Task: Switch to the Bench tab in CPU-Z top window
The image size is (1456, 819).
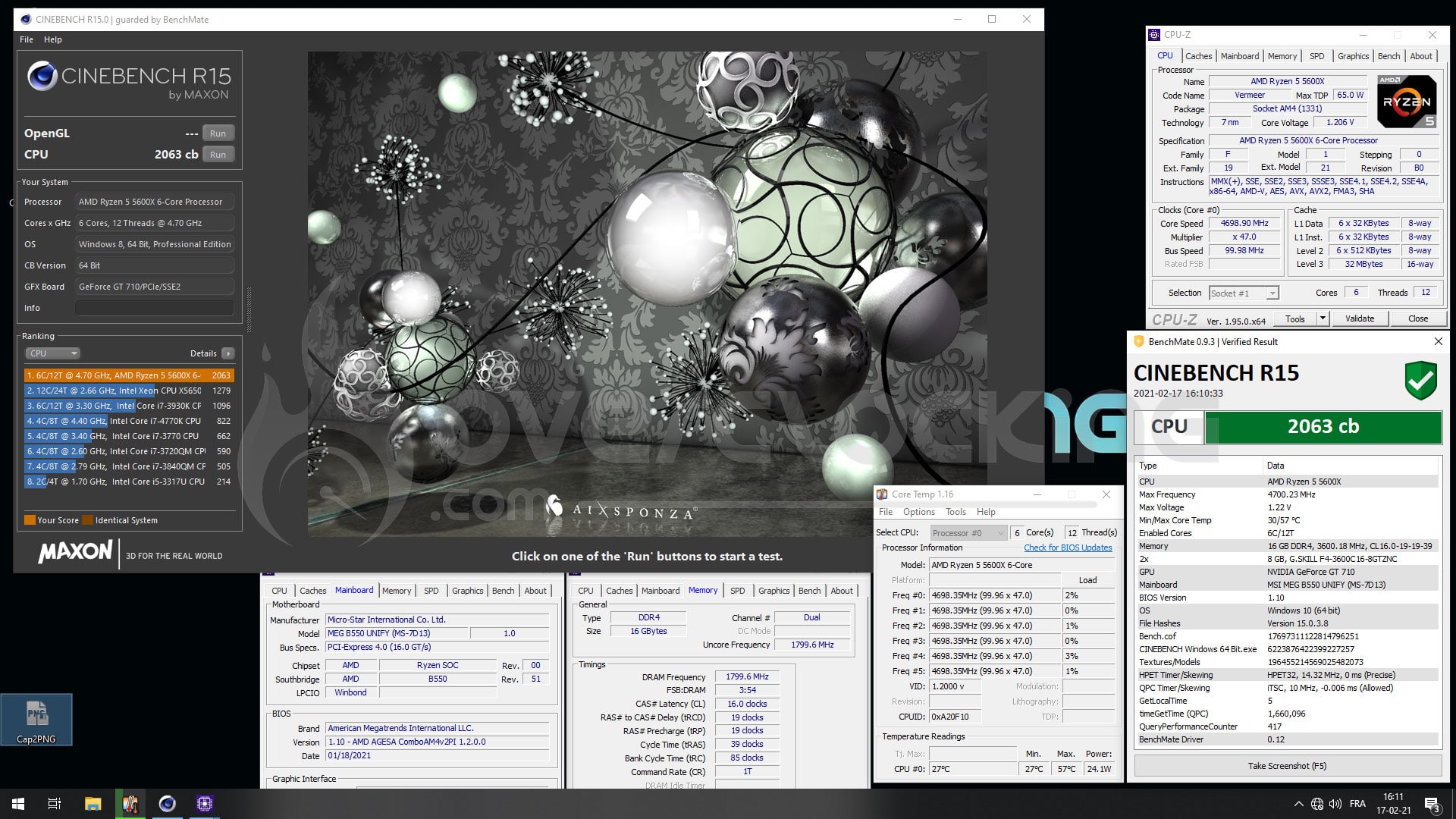Action: coord(1389,56)
